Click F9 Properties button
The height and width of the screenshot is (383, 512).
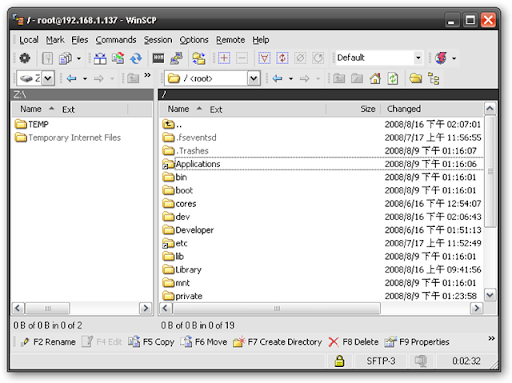click(417, 342)
